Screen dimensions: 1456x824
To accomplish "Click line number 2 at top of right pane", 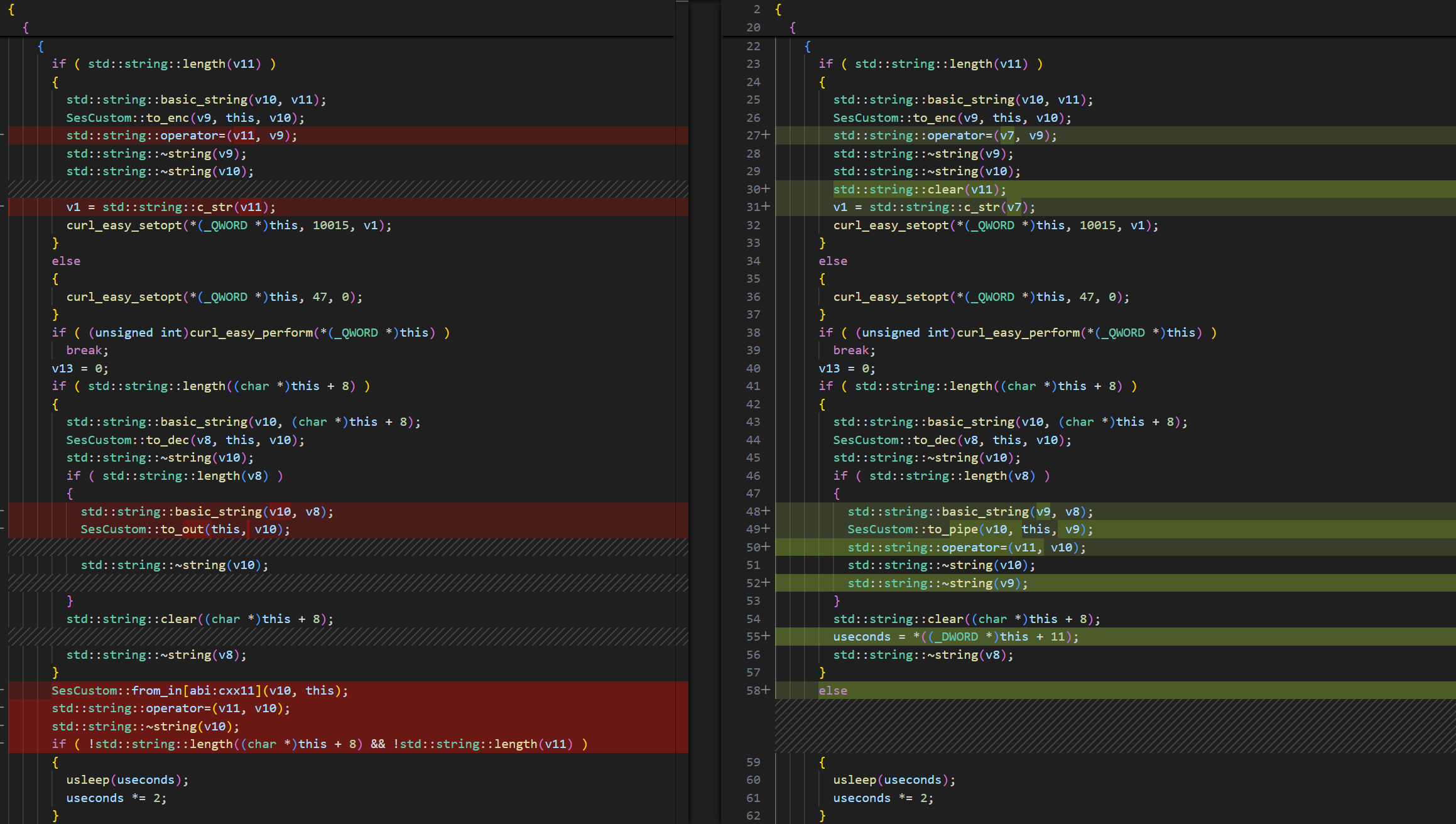I will click(756, 9).
